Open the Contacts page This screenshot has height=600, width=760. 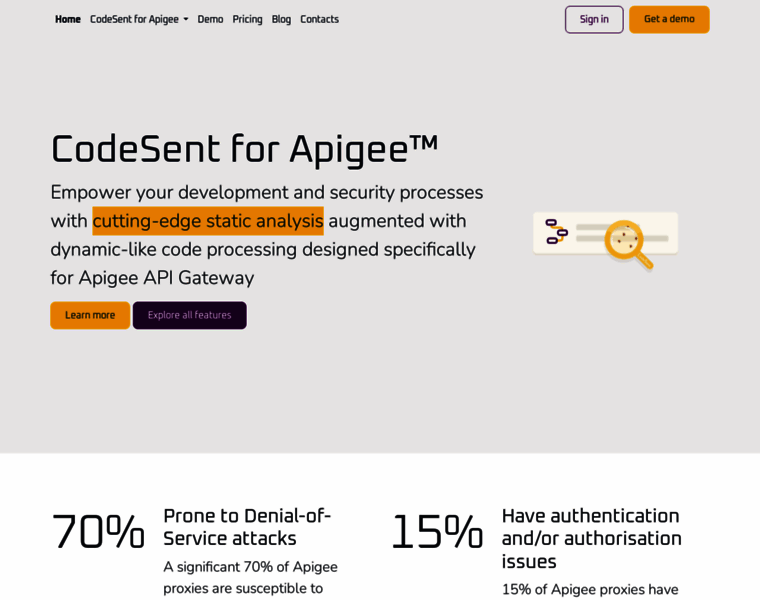(319, 19)
